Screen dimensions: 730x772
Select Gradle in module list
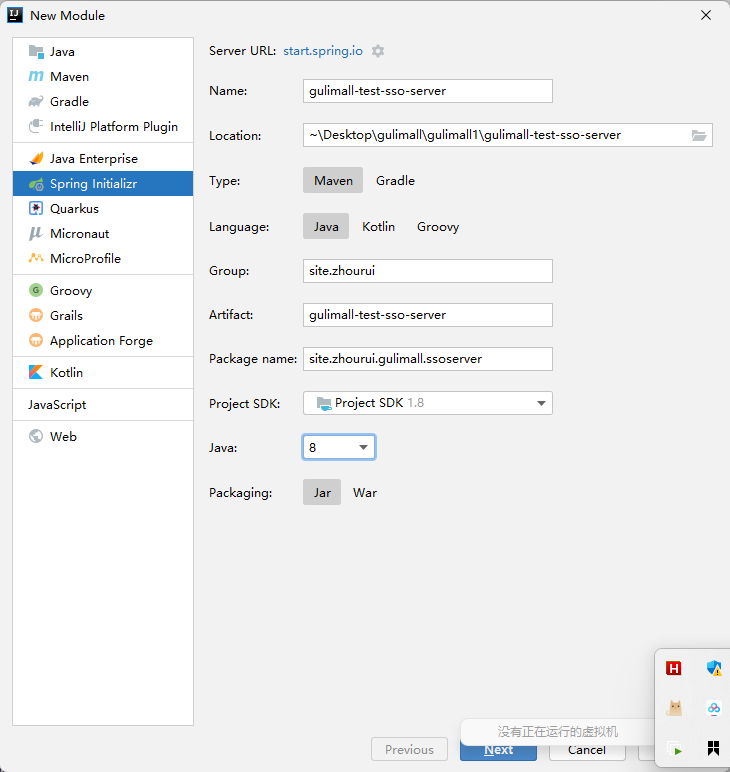[103, 101]
